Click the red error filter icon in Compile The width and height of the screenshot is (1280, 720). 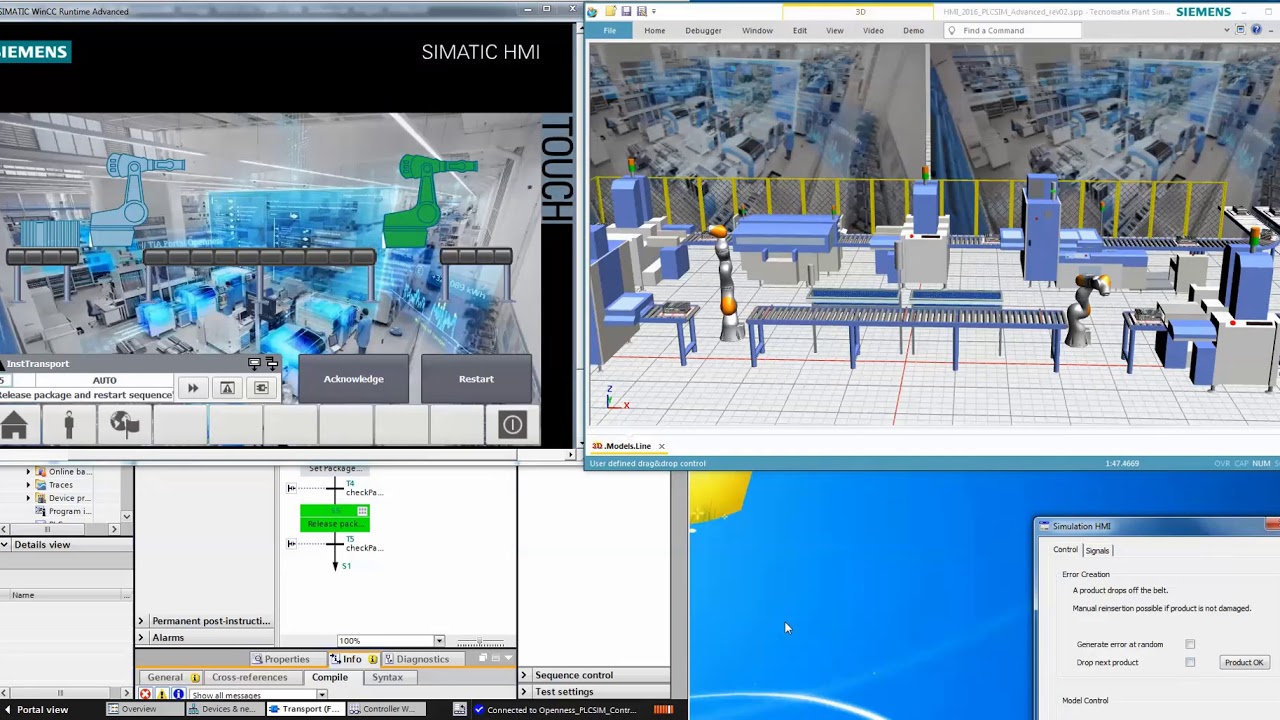(x=145, y=694)
